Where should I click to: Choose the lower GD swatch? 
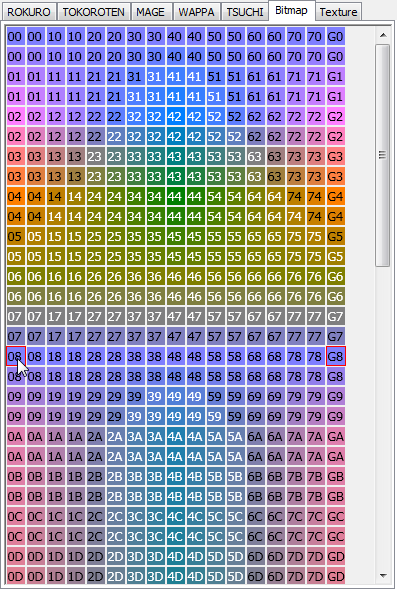click(335, 576)
